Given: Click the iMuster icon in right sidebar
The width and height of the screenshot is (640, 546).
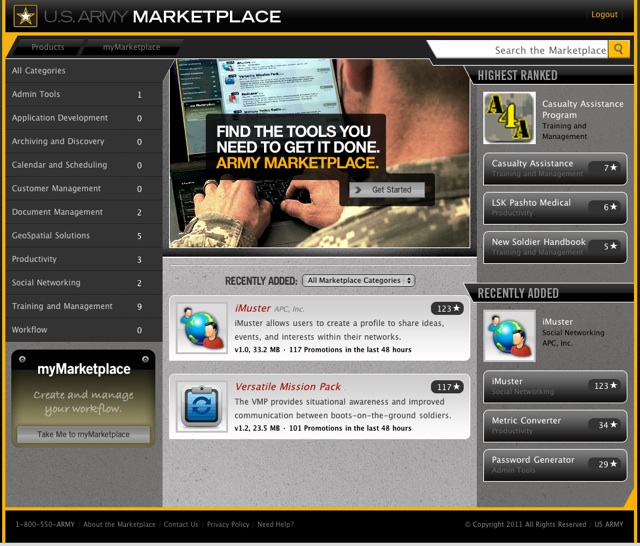Looking at the screenshot, I should coord(509,335).
